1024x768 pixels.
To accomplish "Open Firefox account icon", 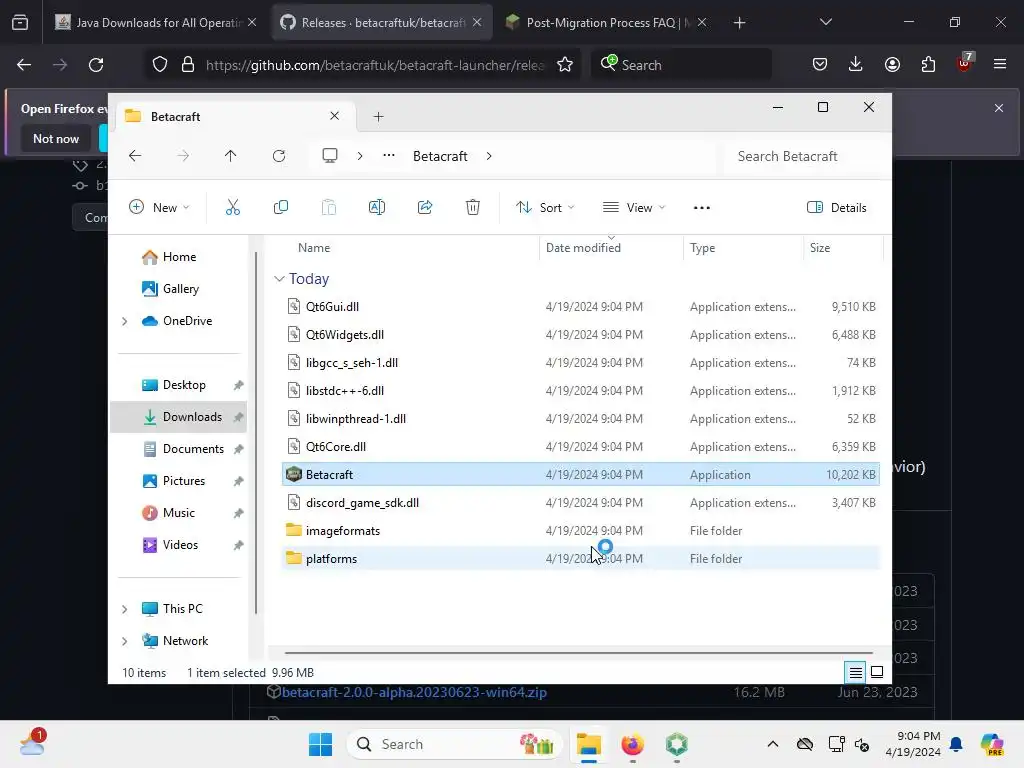I will (x=892, y=64).
